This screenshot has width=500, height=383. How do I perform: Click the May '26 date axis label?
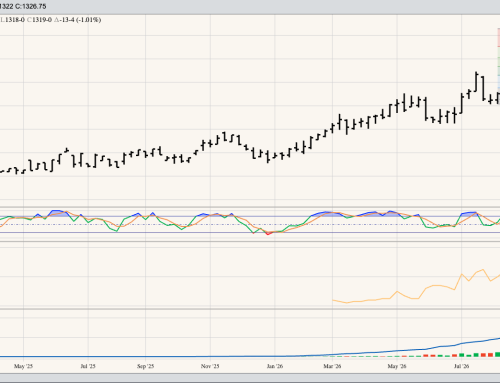point(397,366)
